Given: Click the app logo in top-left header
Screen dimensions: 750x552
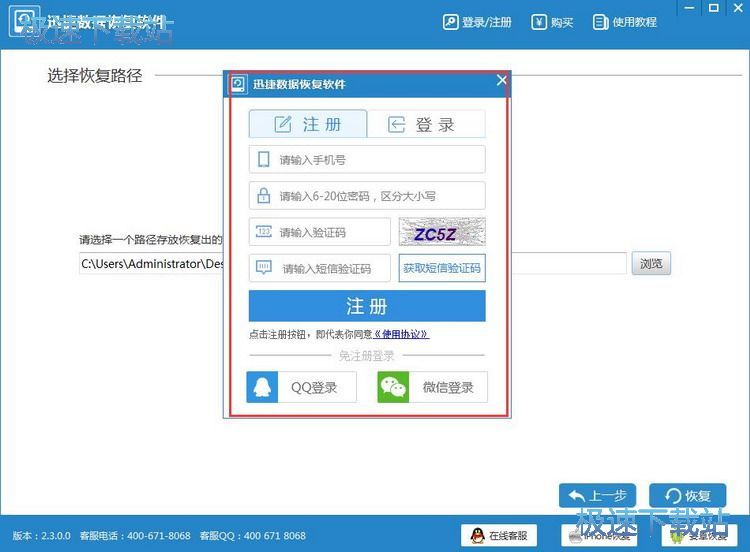Looking at the screenshot, I should pyautogui.click(x=24, y=22).
